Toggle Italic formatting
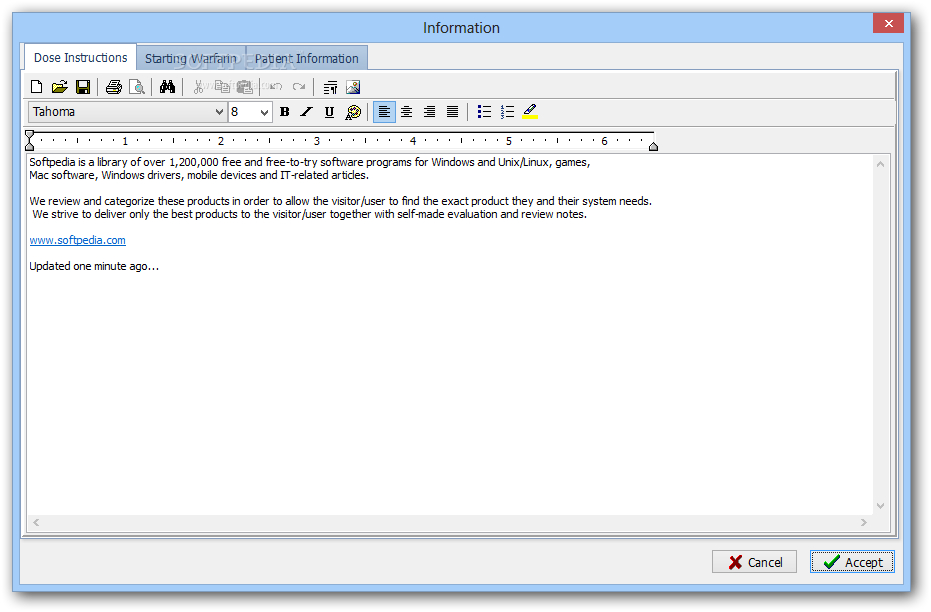 (306, 112)
